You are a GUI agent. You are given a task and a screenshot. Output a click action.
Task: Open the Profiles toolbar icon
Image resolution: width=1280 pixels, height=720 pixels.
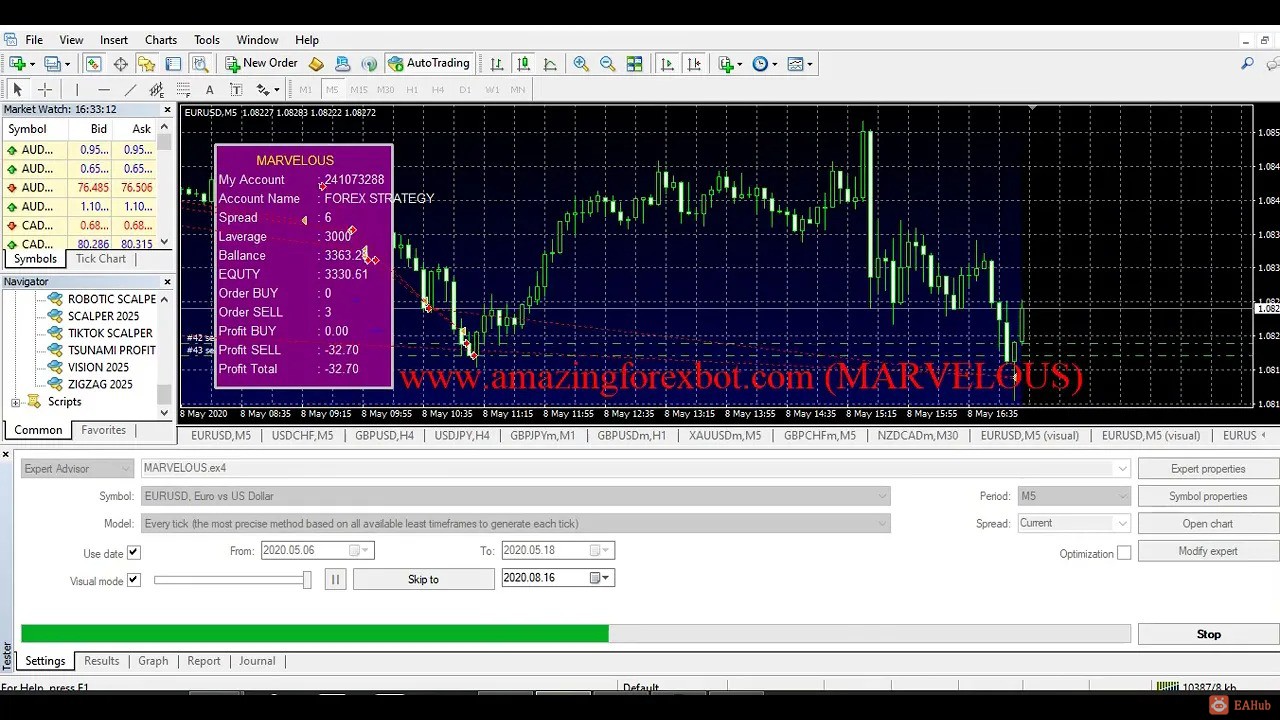click(52, 64)
